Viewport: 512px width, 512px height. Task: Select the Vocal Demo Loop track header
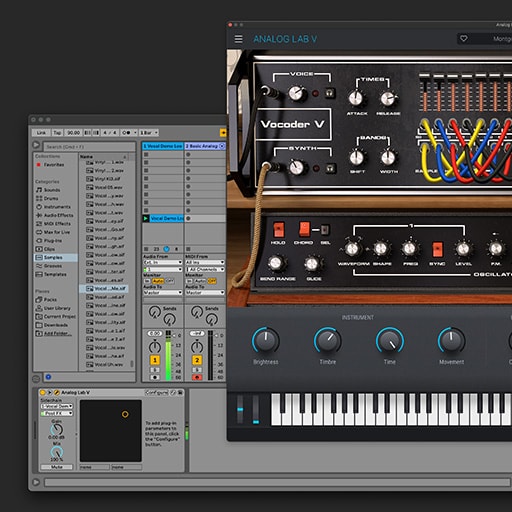tap(163, 146)
